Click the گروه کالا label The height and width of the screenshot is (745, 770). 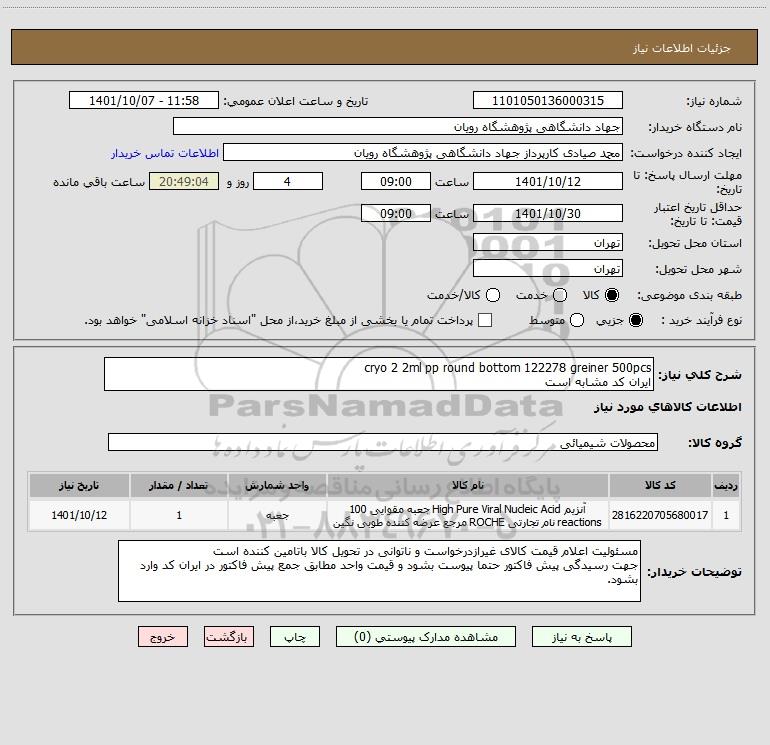point(715,443)
